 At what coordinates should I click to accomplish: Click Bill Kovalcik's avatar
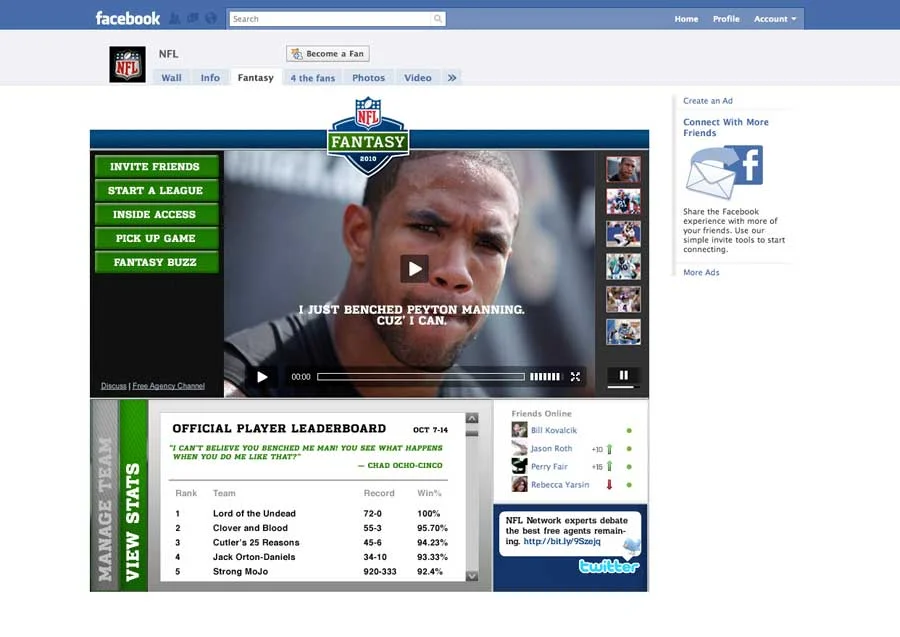(x=519, y=429)
